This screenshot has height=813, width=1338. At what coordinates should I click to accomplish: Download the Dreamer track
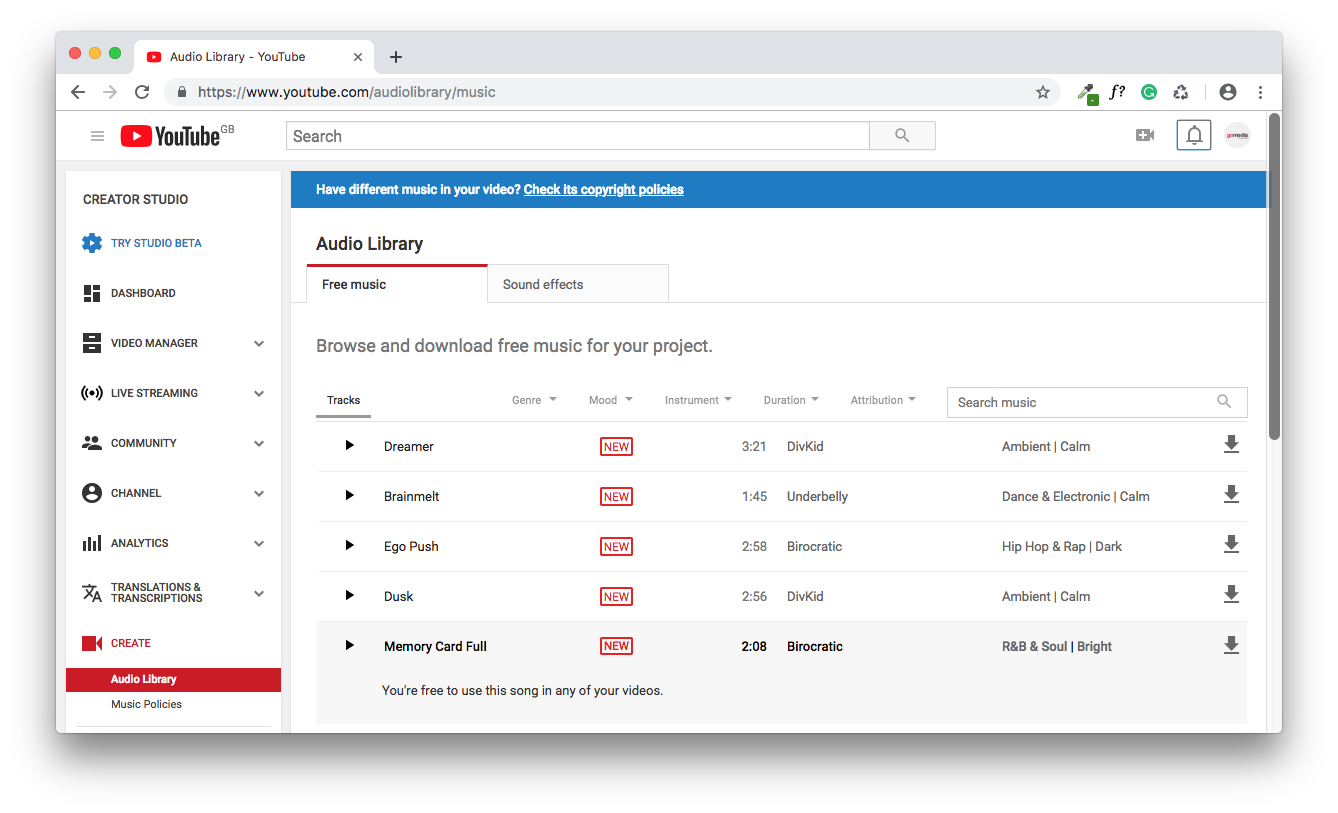pyautogui.click(x=1231, y=445)
